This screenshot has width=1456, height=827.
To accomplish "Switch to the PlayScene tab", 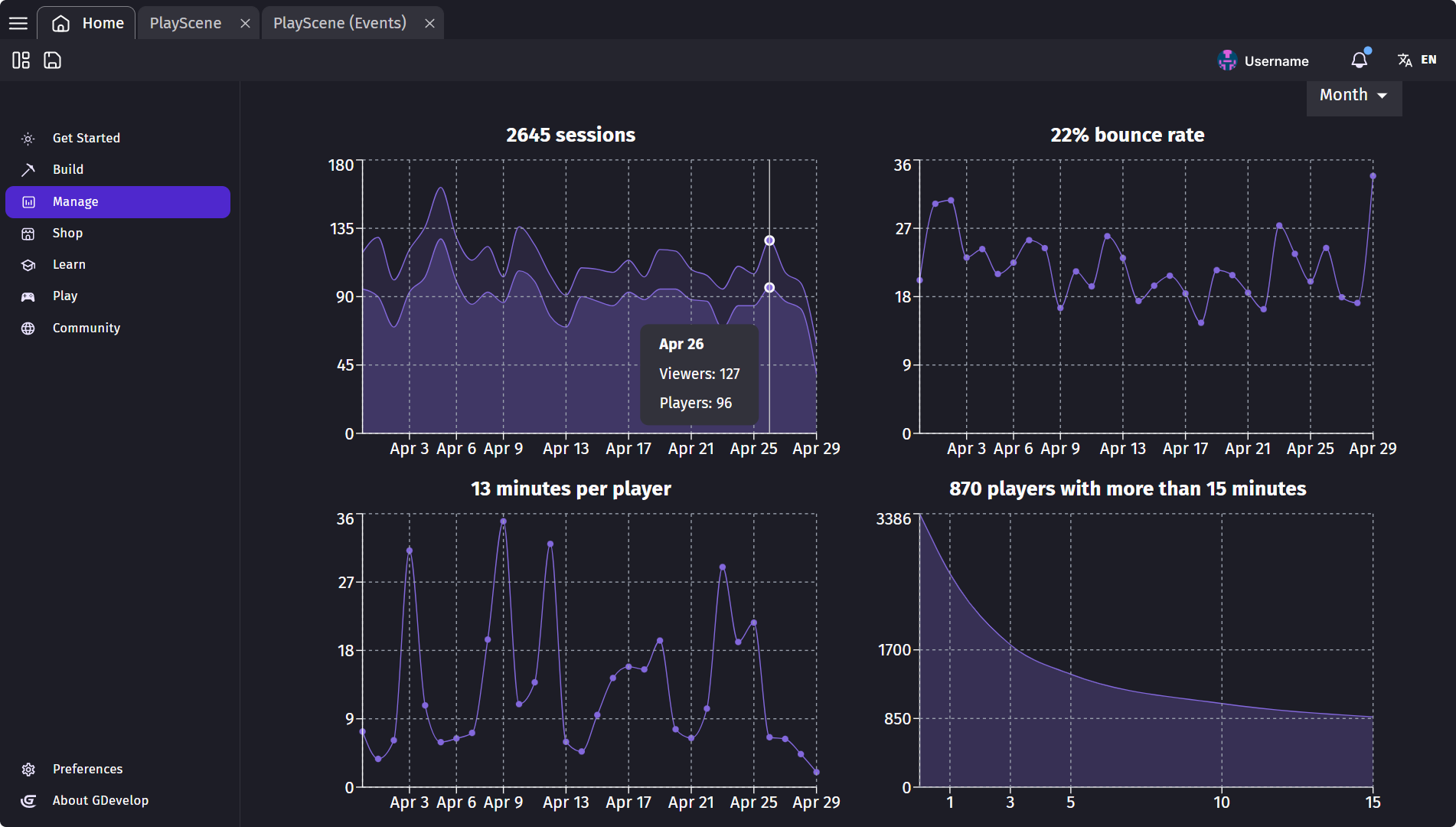I will pos(185,23).
